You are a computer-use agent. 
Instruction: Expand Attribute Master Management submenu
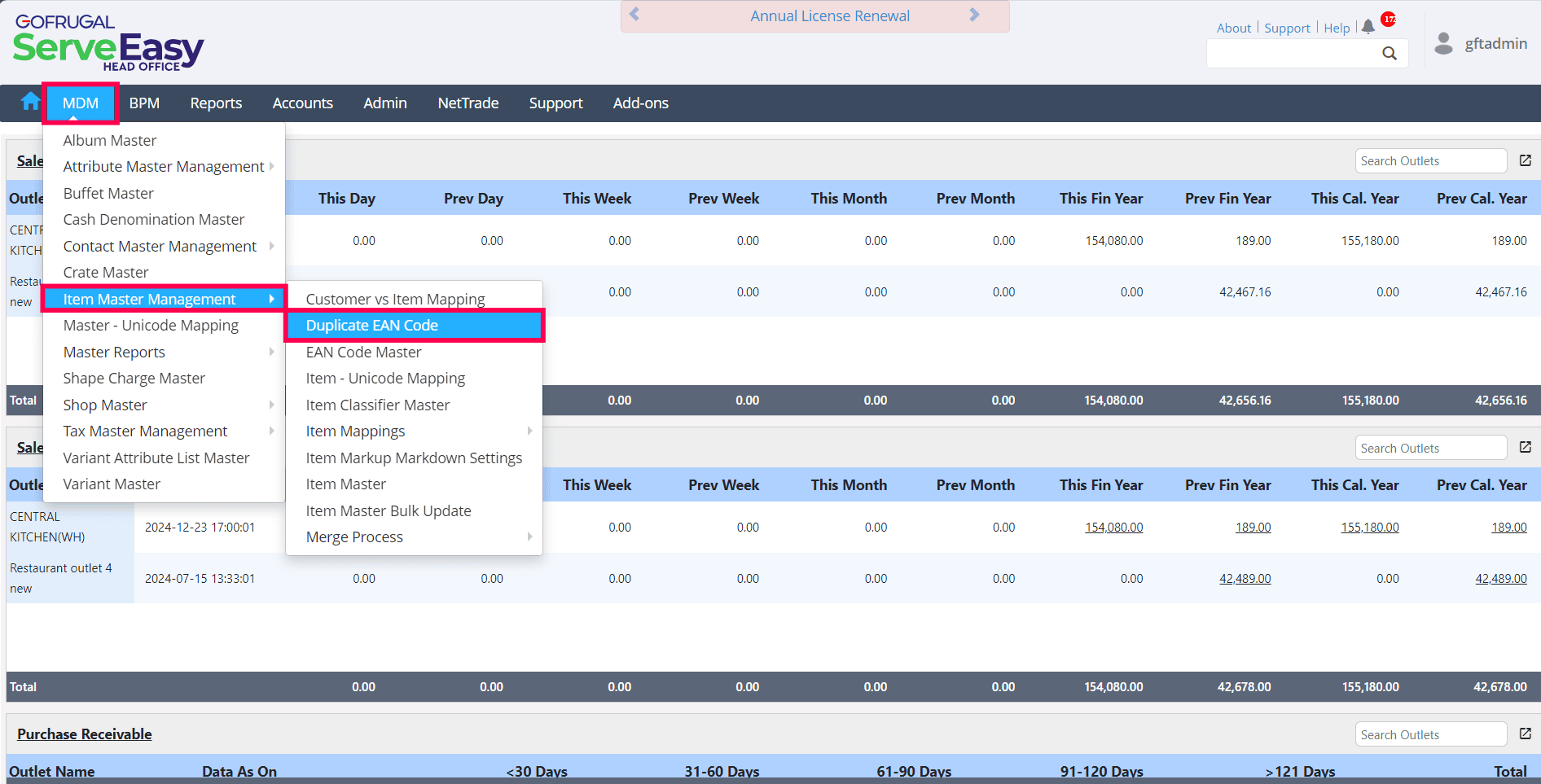271,166
